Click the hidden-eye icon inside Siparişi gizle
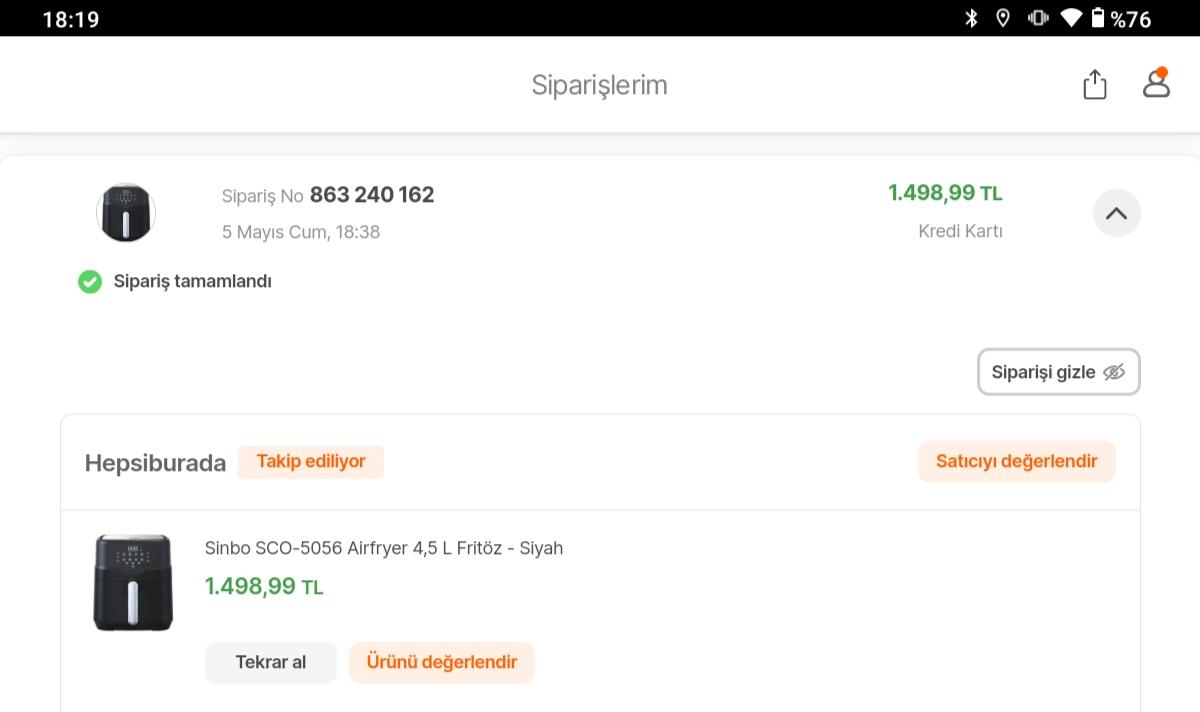 1114,371
